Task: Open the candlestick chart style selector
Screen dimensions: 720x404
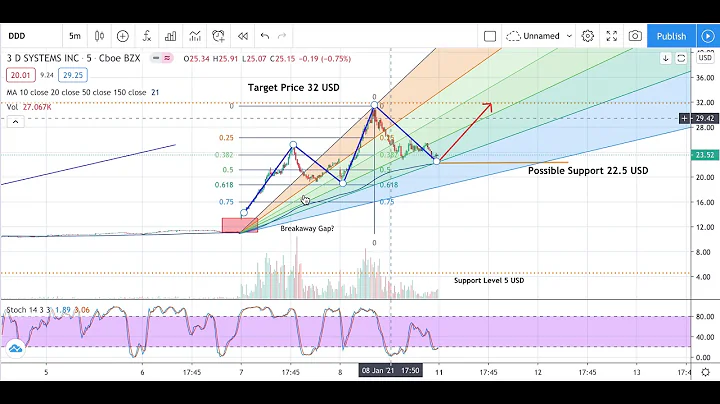Action: (x=99, y=36)
